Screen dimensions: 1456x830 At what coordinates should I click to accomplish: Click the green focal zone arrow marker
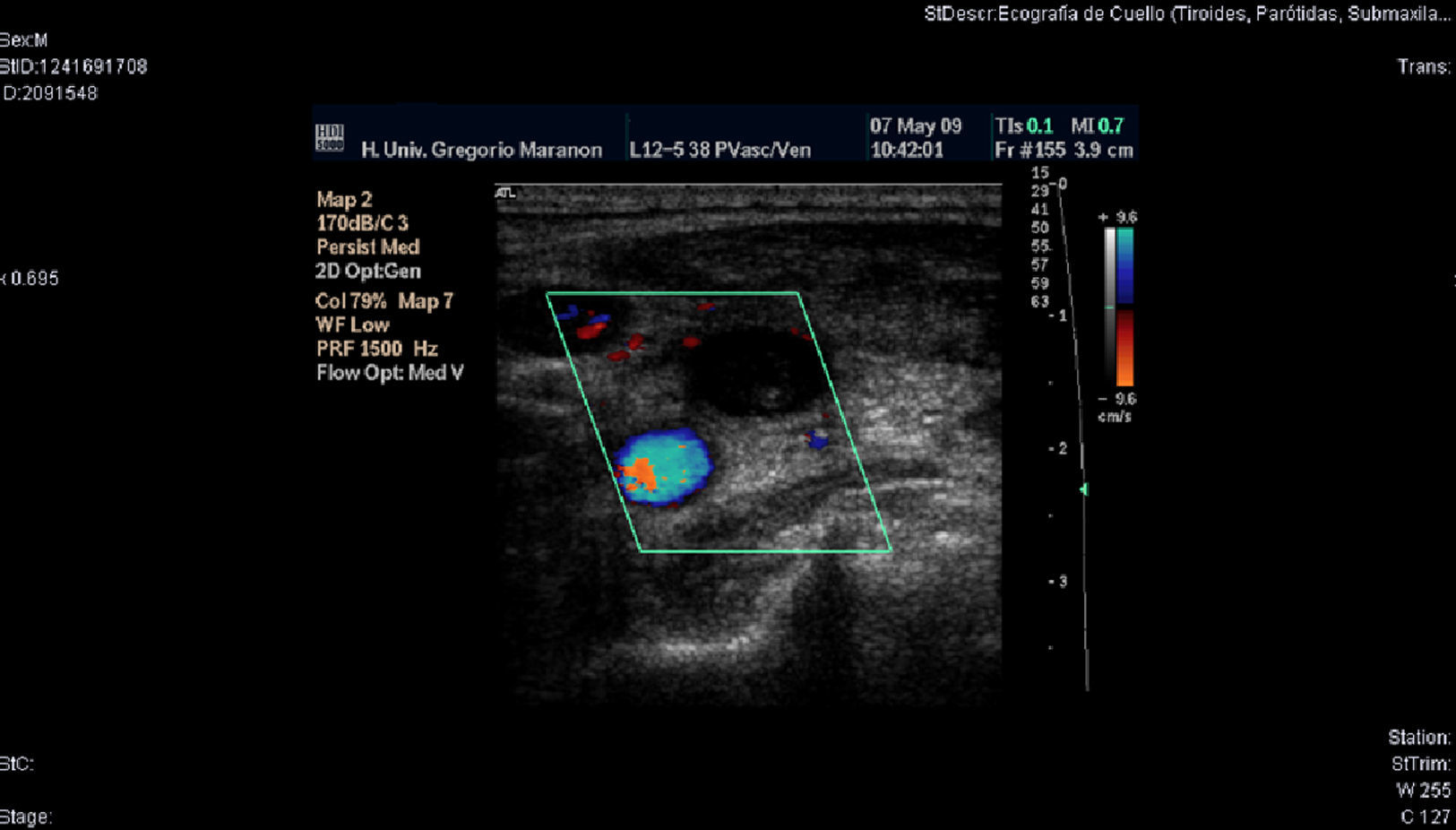pyautogui.click(x=1084, y=489)
